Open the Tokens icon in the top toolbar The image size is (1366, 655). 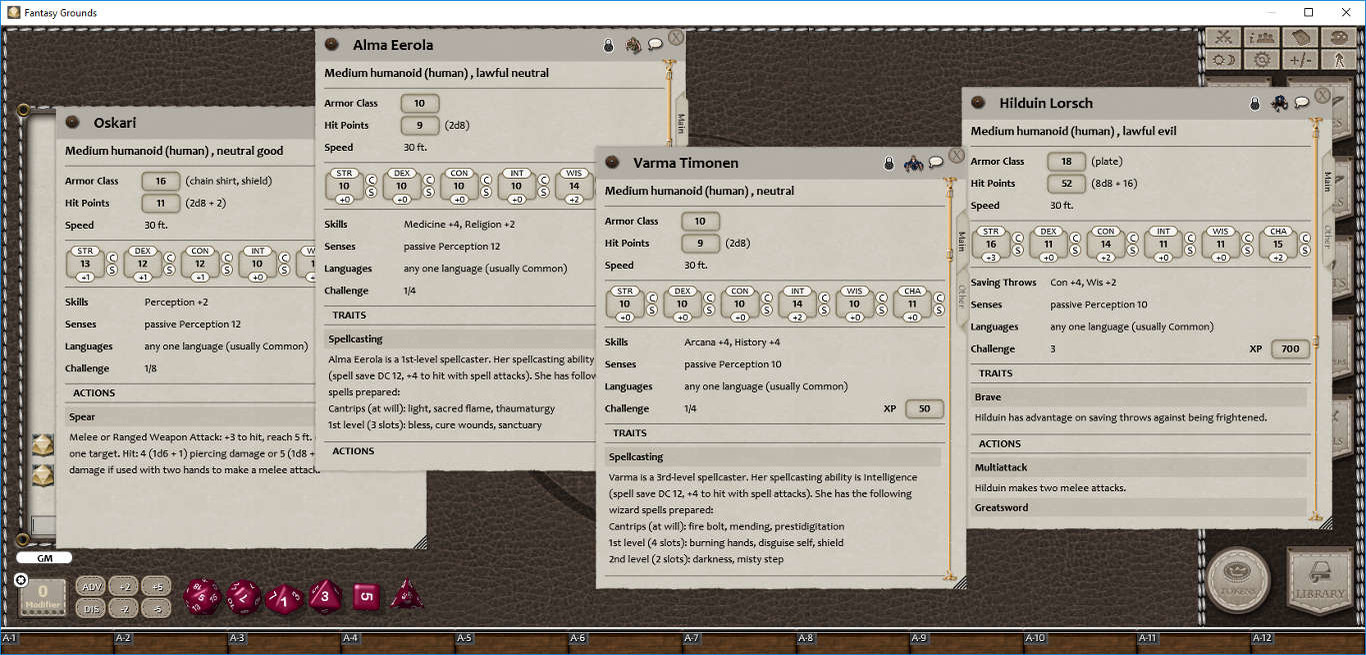[1340, 37]
